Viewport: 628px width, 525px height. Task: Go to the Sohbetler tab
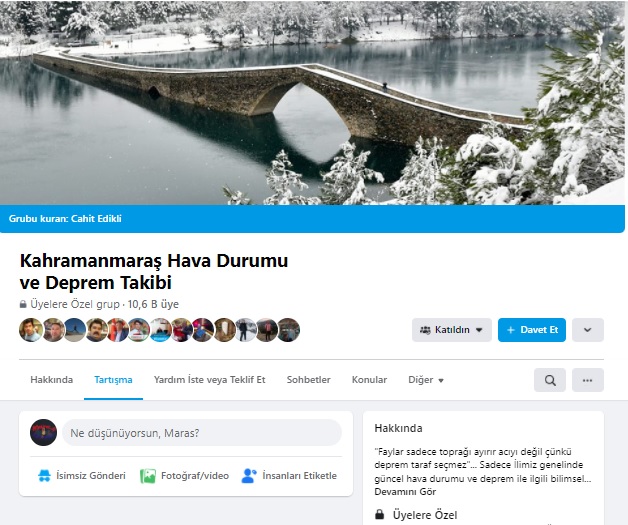coord(308,380)
